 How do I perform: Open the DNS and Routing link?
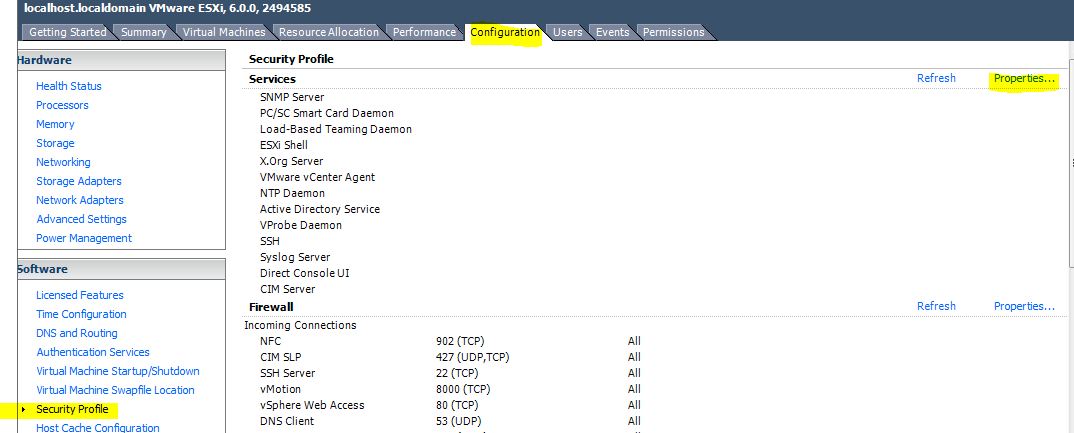pyautogui.click(x=77, y=333)
